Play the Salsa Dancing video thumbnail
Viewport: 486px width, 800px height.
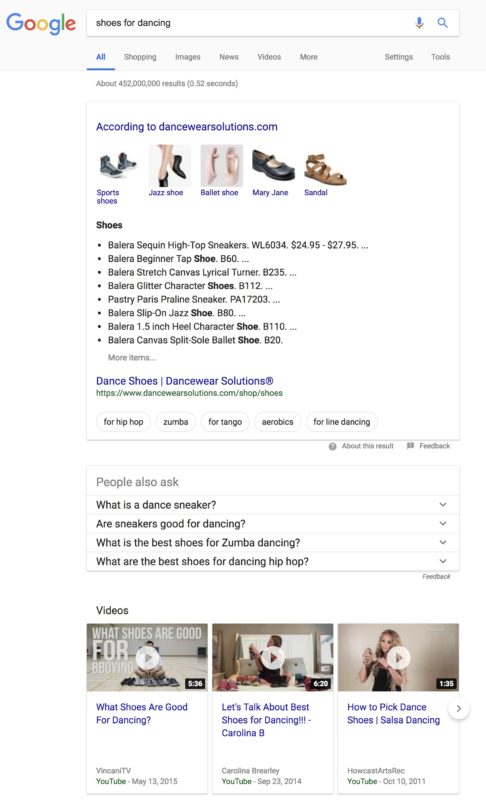pos(398,657)
